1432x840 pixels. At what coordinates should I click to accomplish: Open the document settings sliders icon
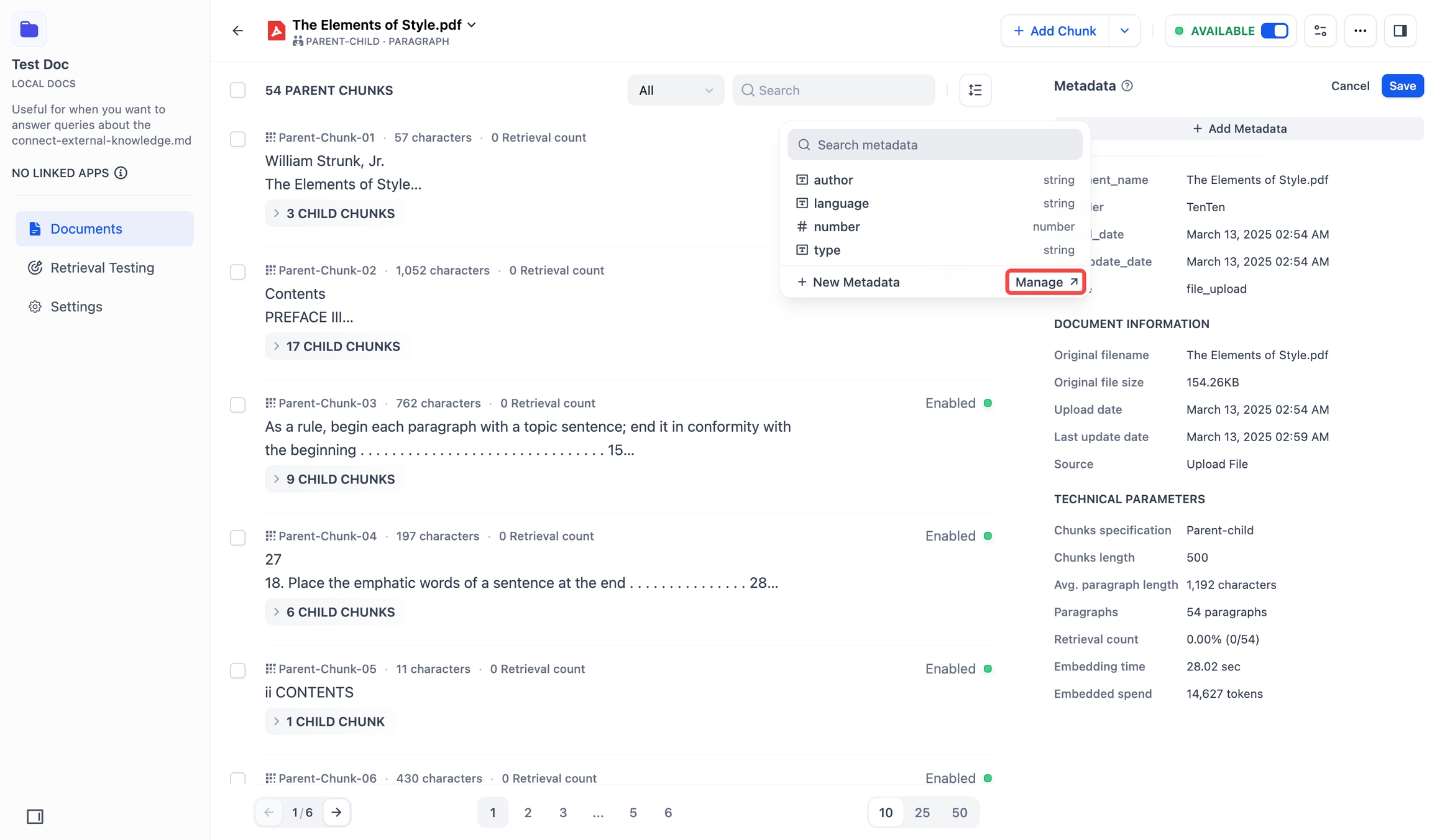tap(1320, 30)
